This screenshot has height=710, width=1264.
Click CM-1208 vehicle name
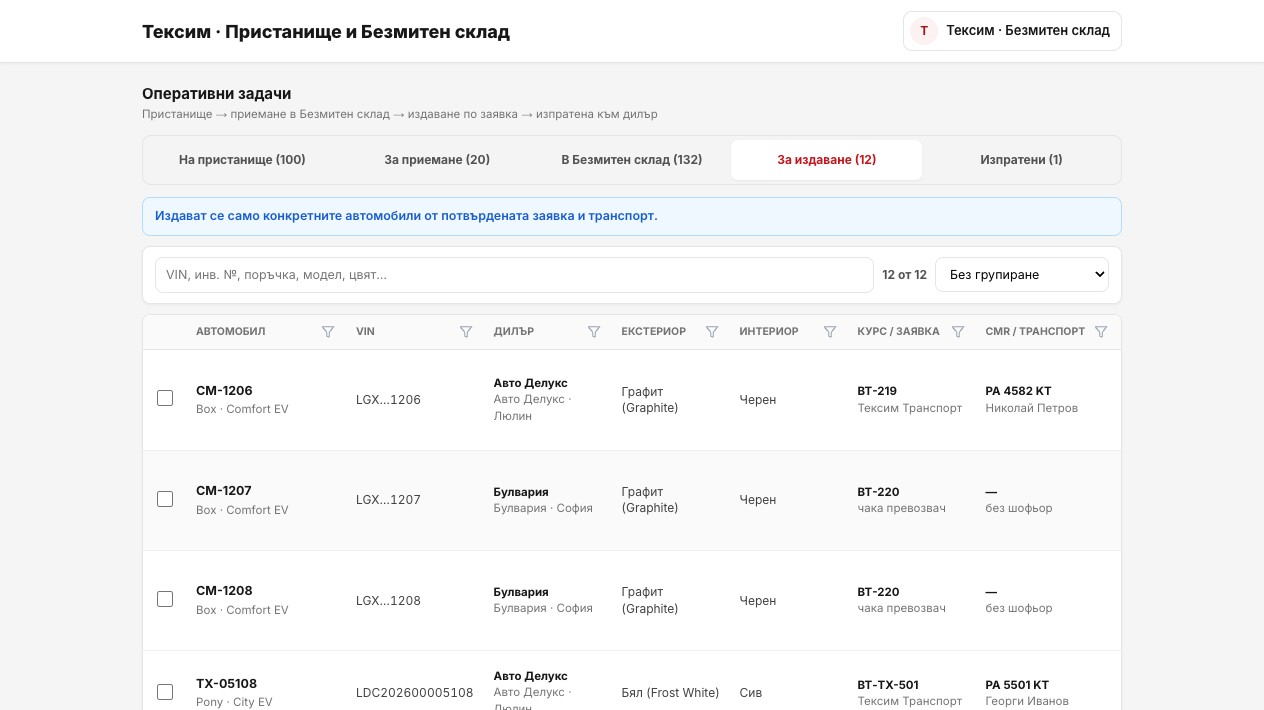(224, 591)
